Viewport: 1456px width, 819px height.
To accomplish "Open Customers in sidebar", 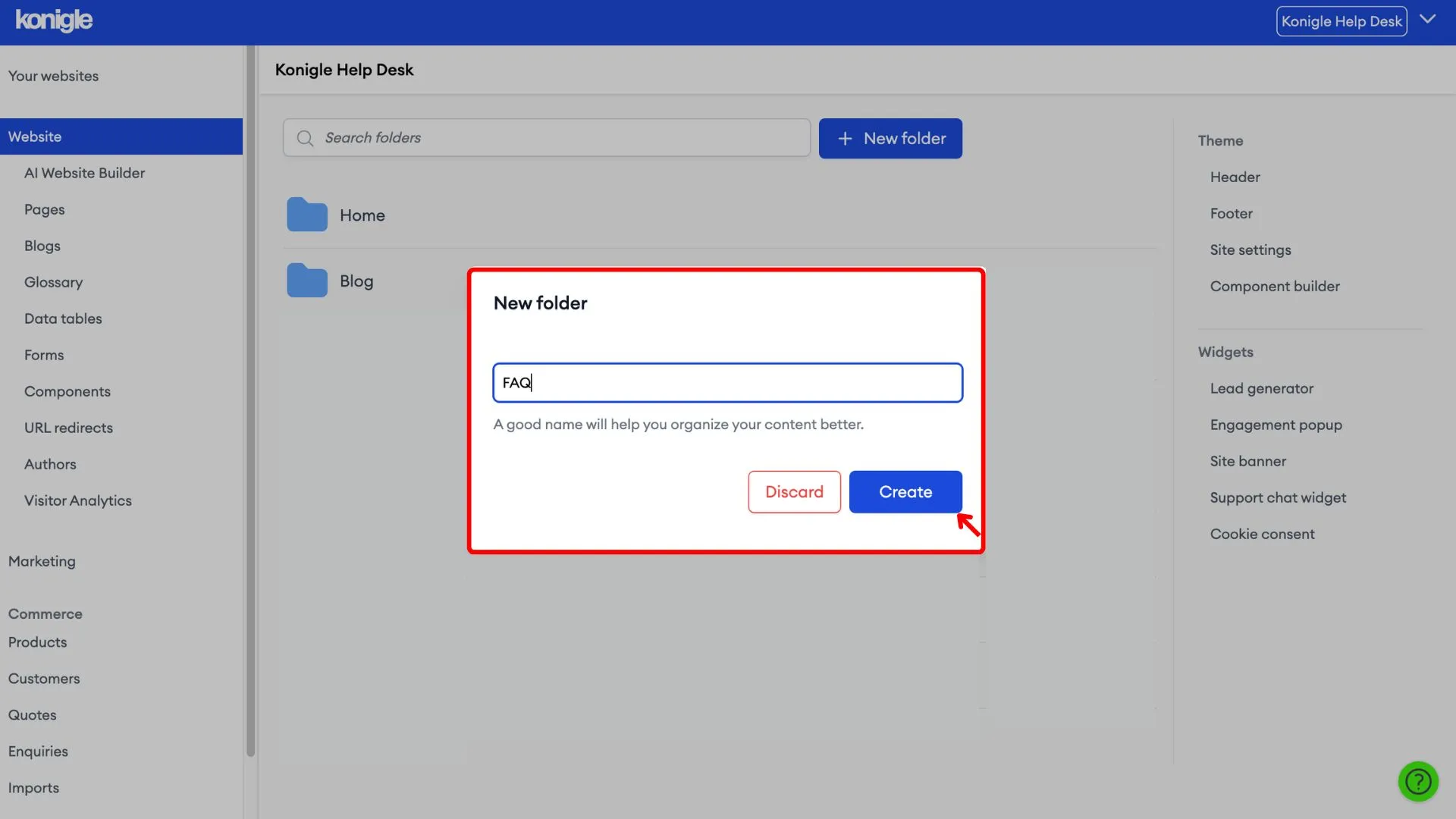I will coord(44,679).
